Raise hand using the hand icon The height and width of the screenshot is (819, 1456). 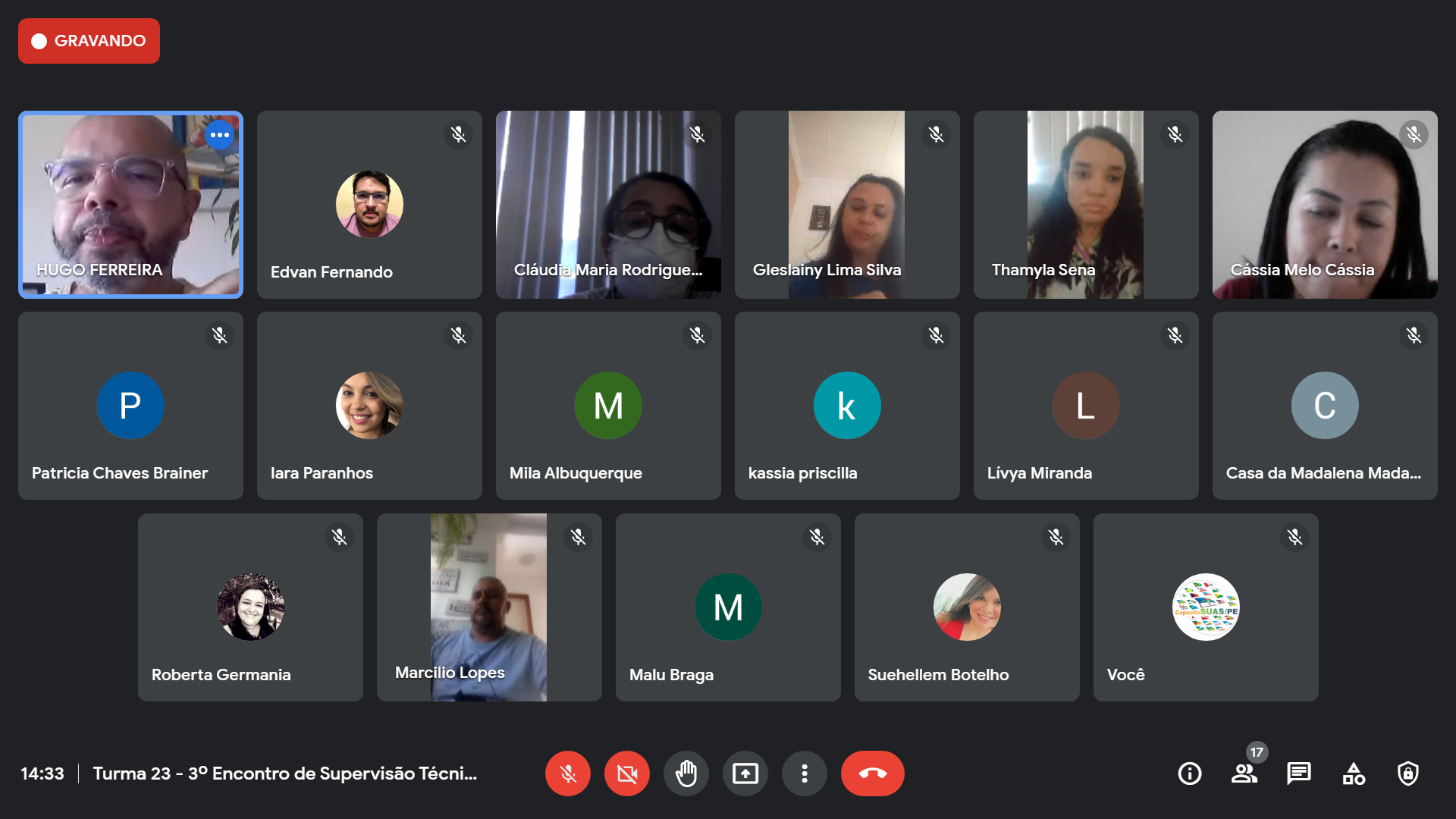(686, 773)
